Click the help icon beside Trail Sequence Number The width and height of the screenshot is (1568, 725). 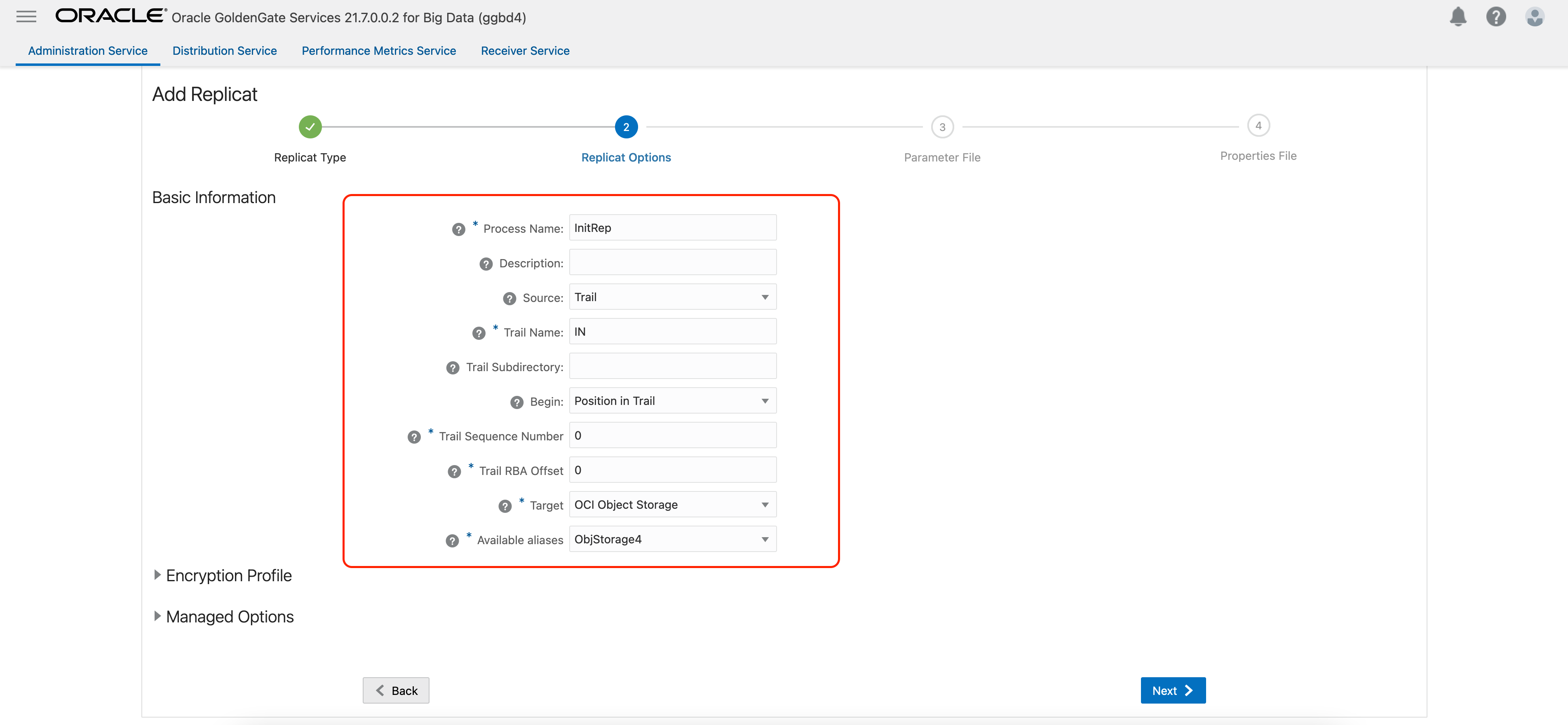coord(415,437)
